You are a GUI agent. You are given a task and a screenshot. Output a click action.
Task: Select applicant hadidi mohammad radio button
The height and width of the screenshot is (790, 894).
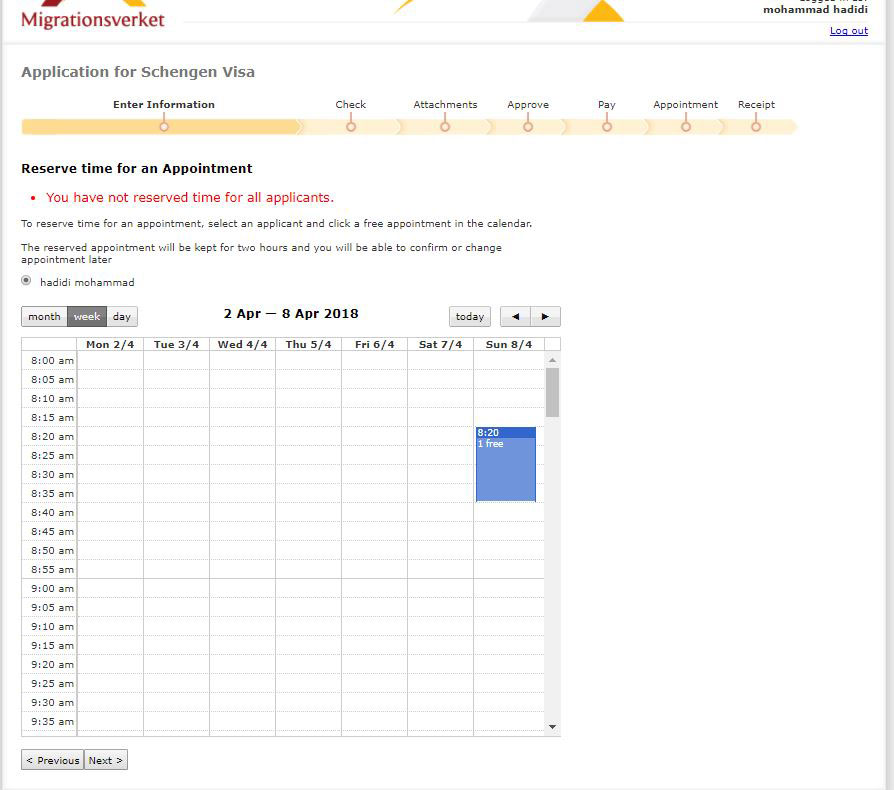(27, 281)
